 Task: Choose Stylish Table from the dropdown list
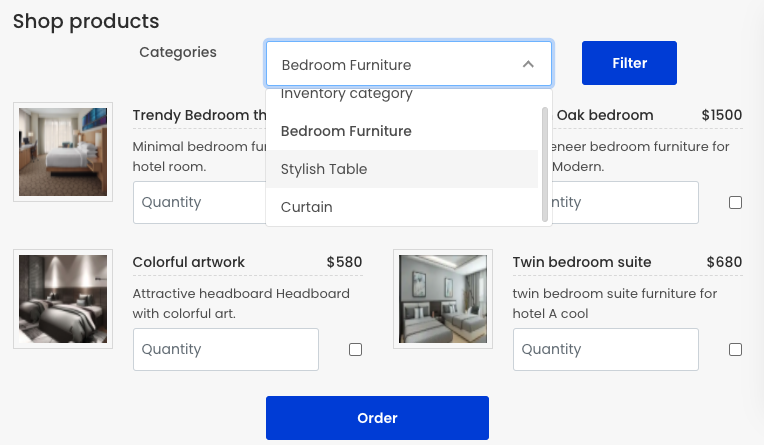402,169
